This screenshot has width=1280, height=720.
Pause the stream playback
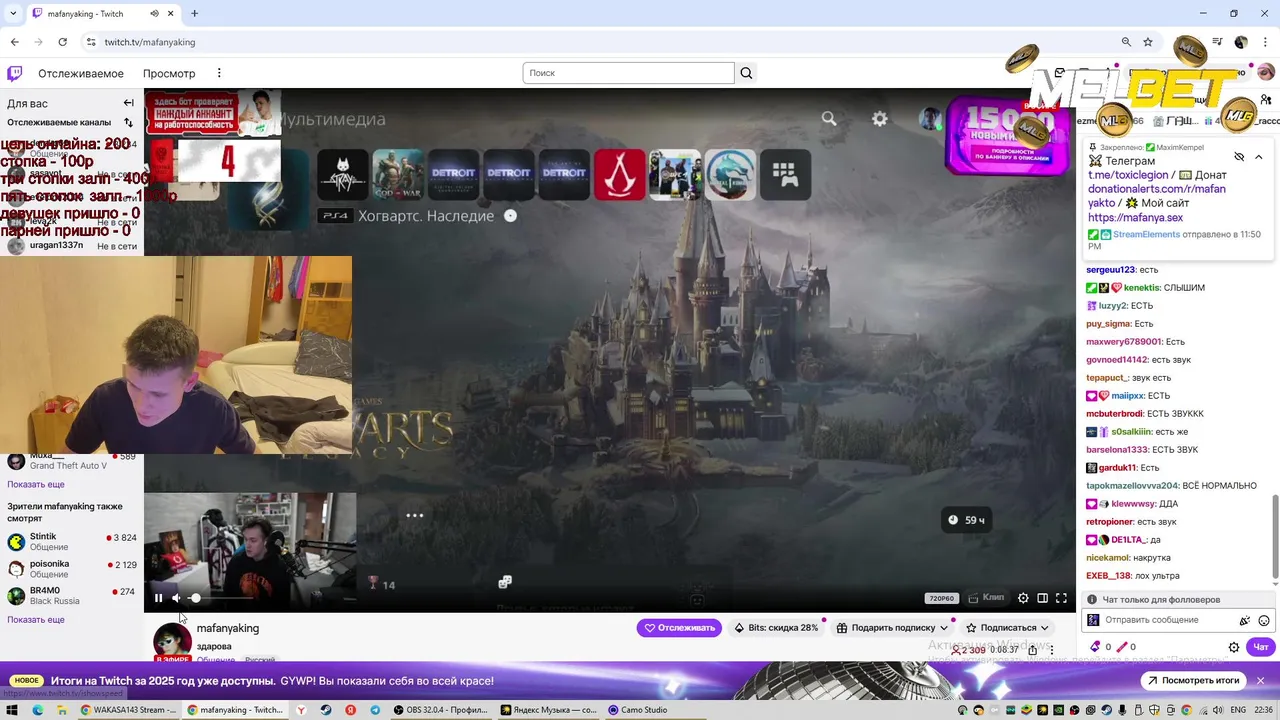[158, 598]
